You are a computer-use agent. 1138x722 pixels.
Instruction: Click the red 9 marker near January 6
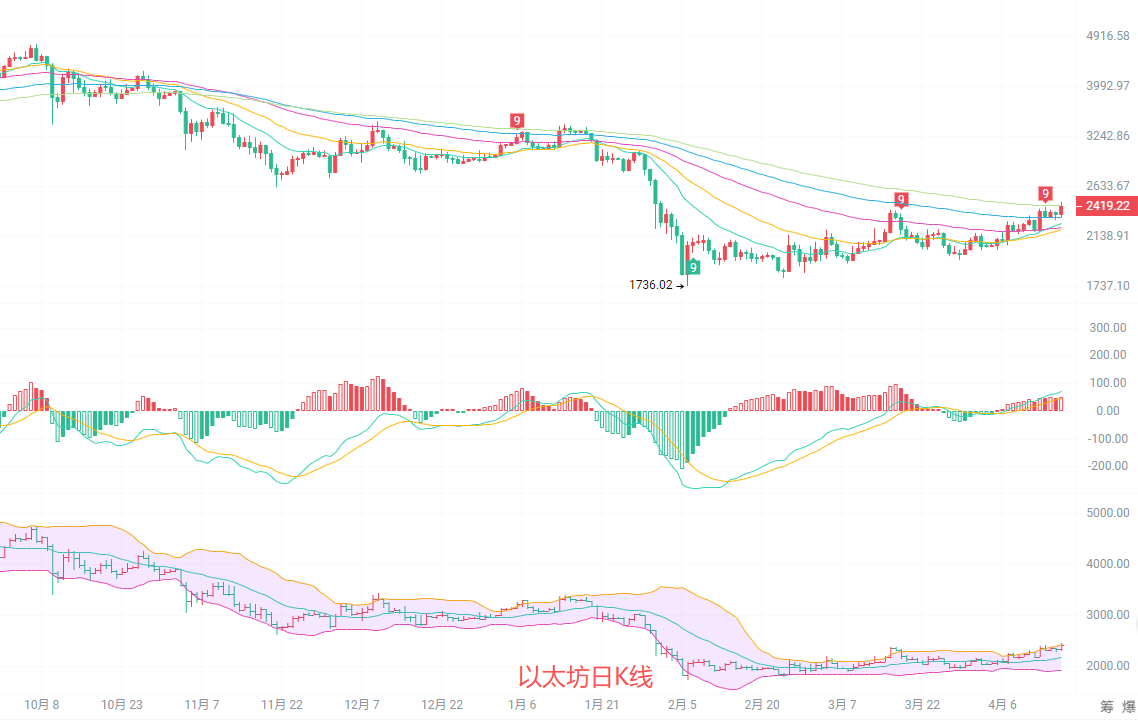517,121
